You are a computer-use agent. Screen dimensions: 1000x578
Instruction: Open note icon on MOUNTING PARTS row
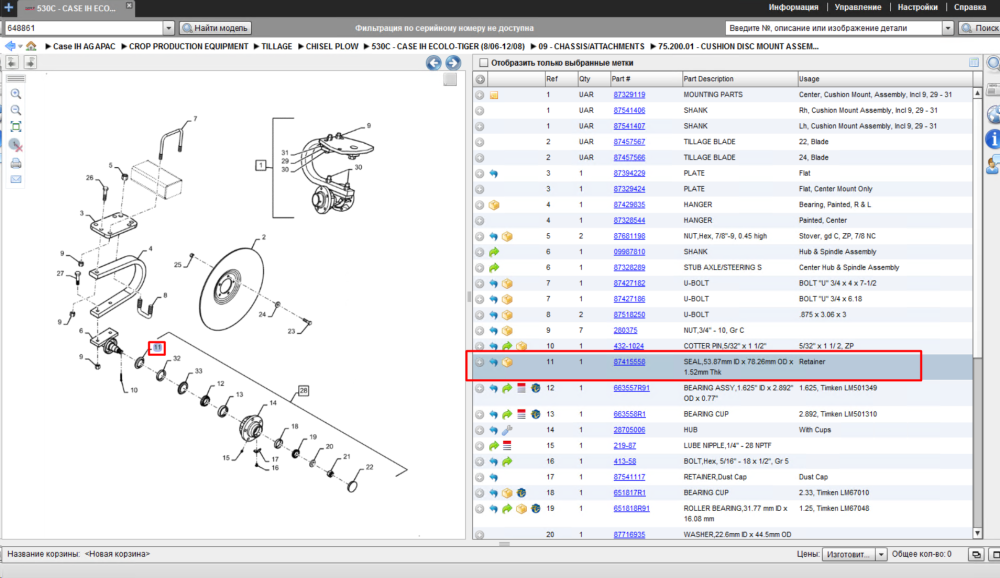click(x=494, y=95)
